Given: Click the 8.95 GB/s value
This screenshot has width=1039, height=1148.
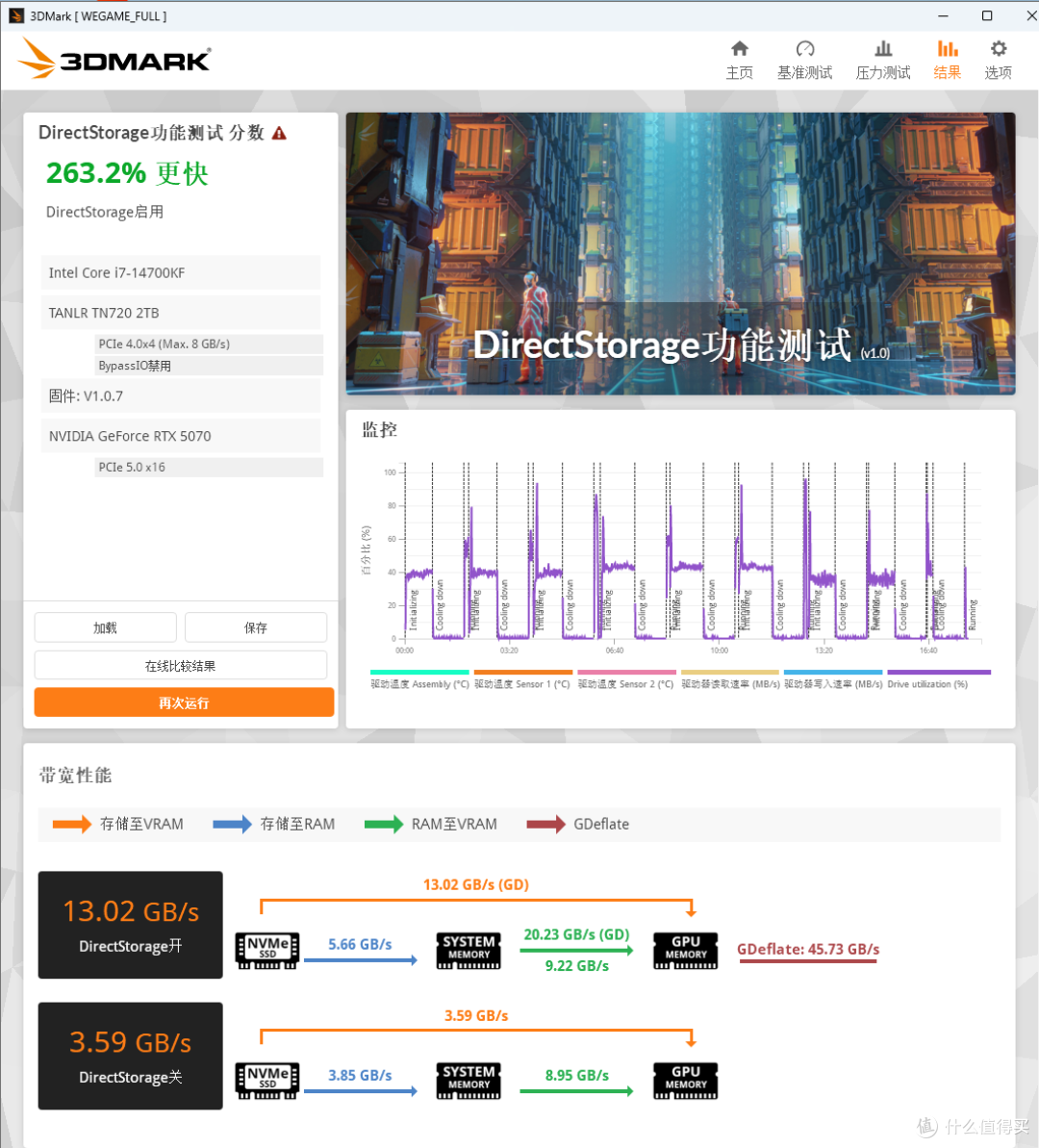Looking at the screenshot, I should coord(577,1076).
